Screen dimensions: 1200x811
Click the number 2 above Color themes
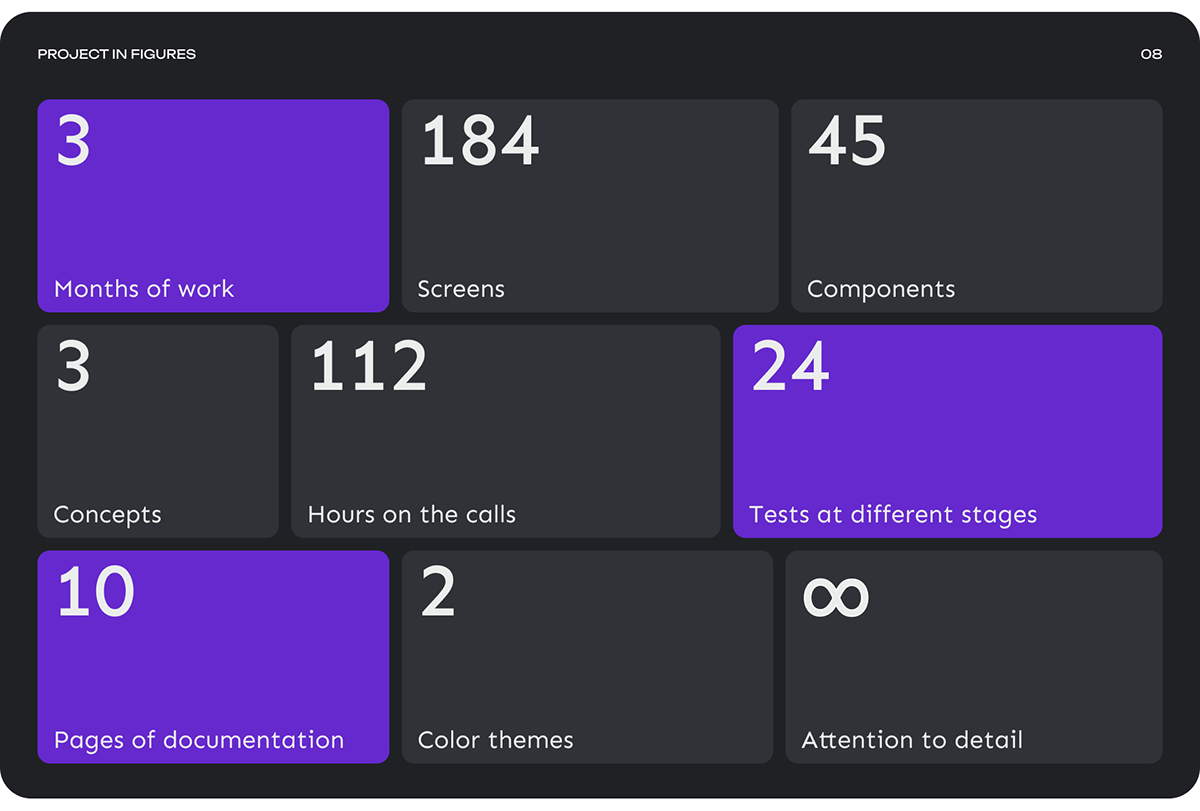click(438, 592)
